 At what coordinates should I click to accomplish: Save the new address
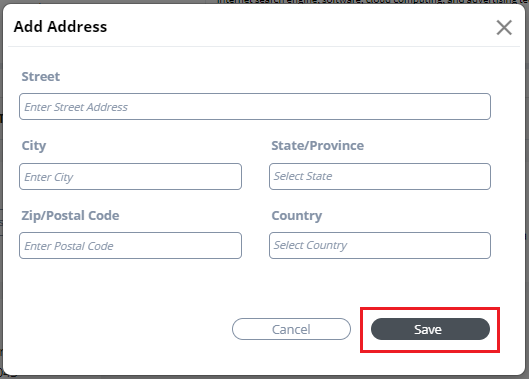tap(430, 329)
